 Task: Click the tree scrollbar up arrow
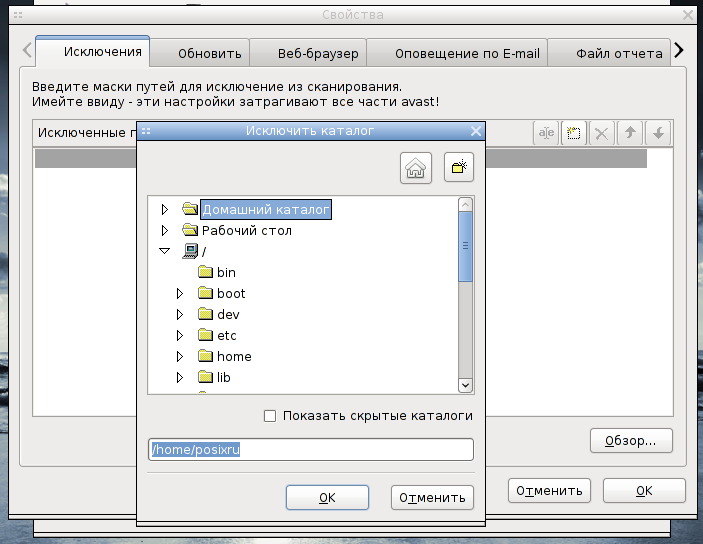[x=465, y=205]
